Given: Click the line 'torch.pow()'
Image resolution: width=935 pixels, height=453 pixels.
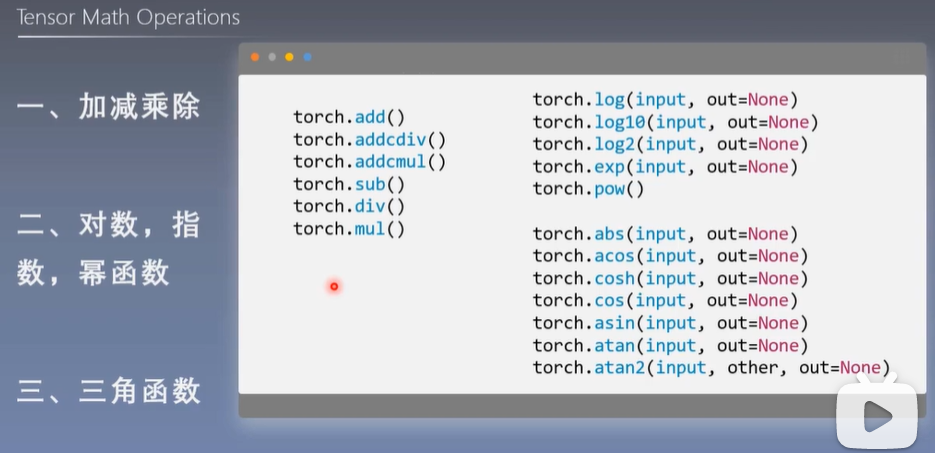Looking at the screenshot, I should click(x=589, y=189).
